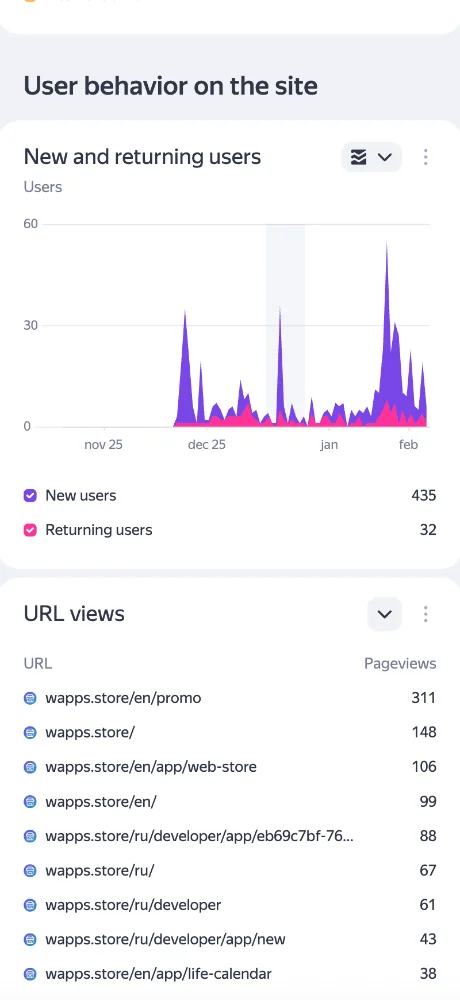The width and height of the screenshot is (460, 1000).
Task: Open three-dot menu of URL views widget
Action: (426, 614)
